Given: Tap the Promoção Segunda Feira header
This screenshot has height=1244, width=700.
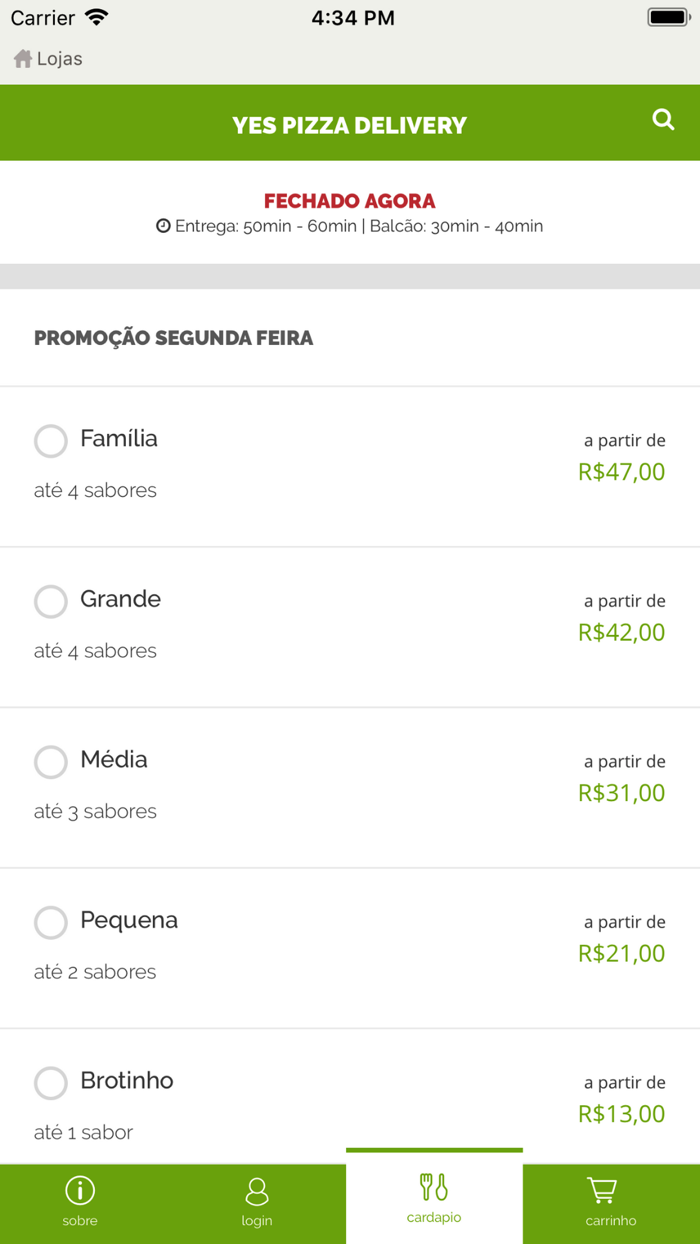Looking at the screenshot, I should coord(174,338).
